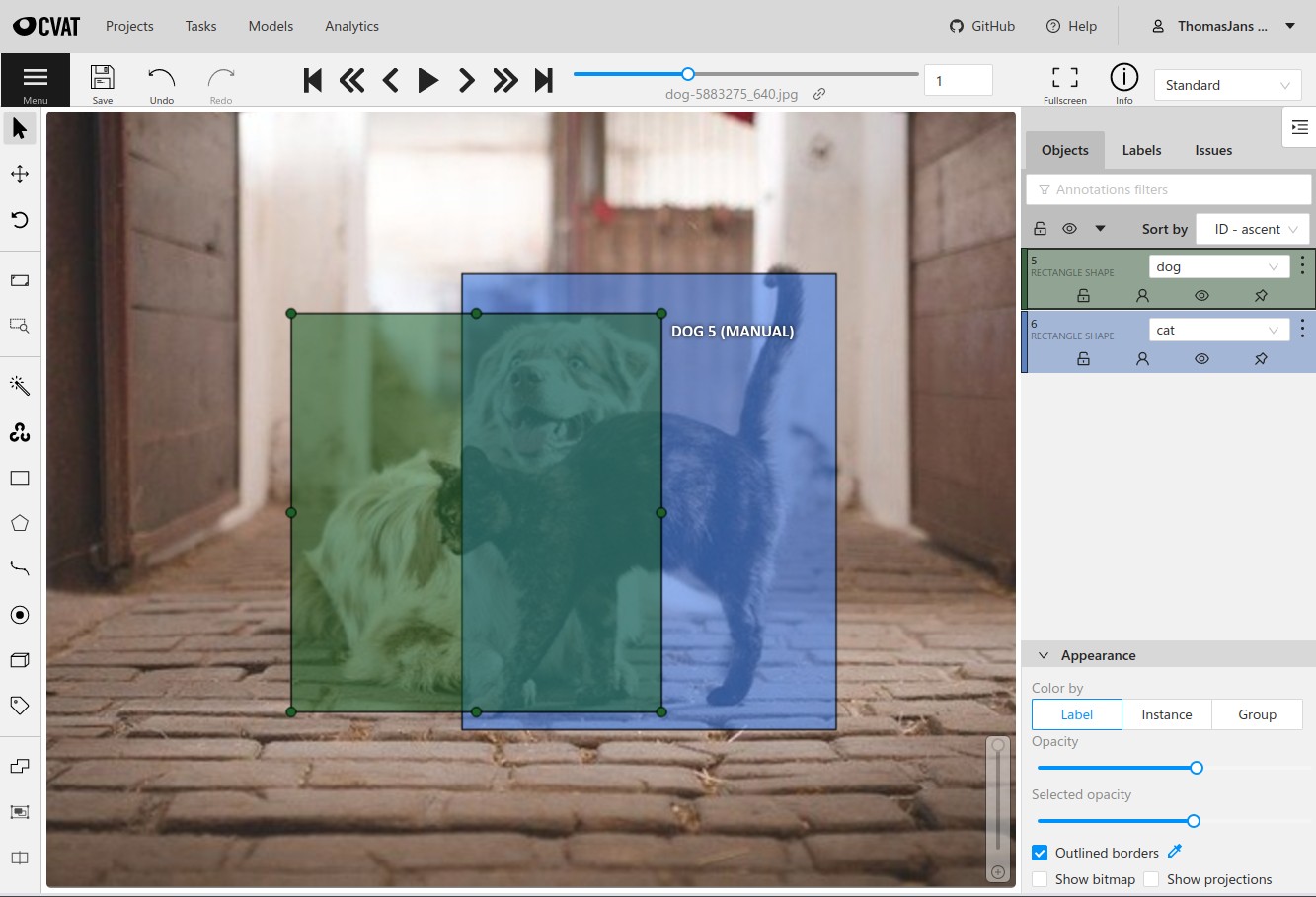Open the AI Tools panel
The width and height of the screenshot is (1316, 897).
[x=20, y=385]
